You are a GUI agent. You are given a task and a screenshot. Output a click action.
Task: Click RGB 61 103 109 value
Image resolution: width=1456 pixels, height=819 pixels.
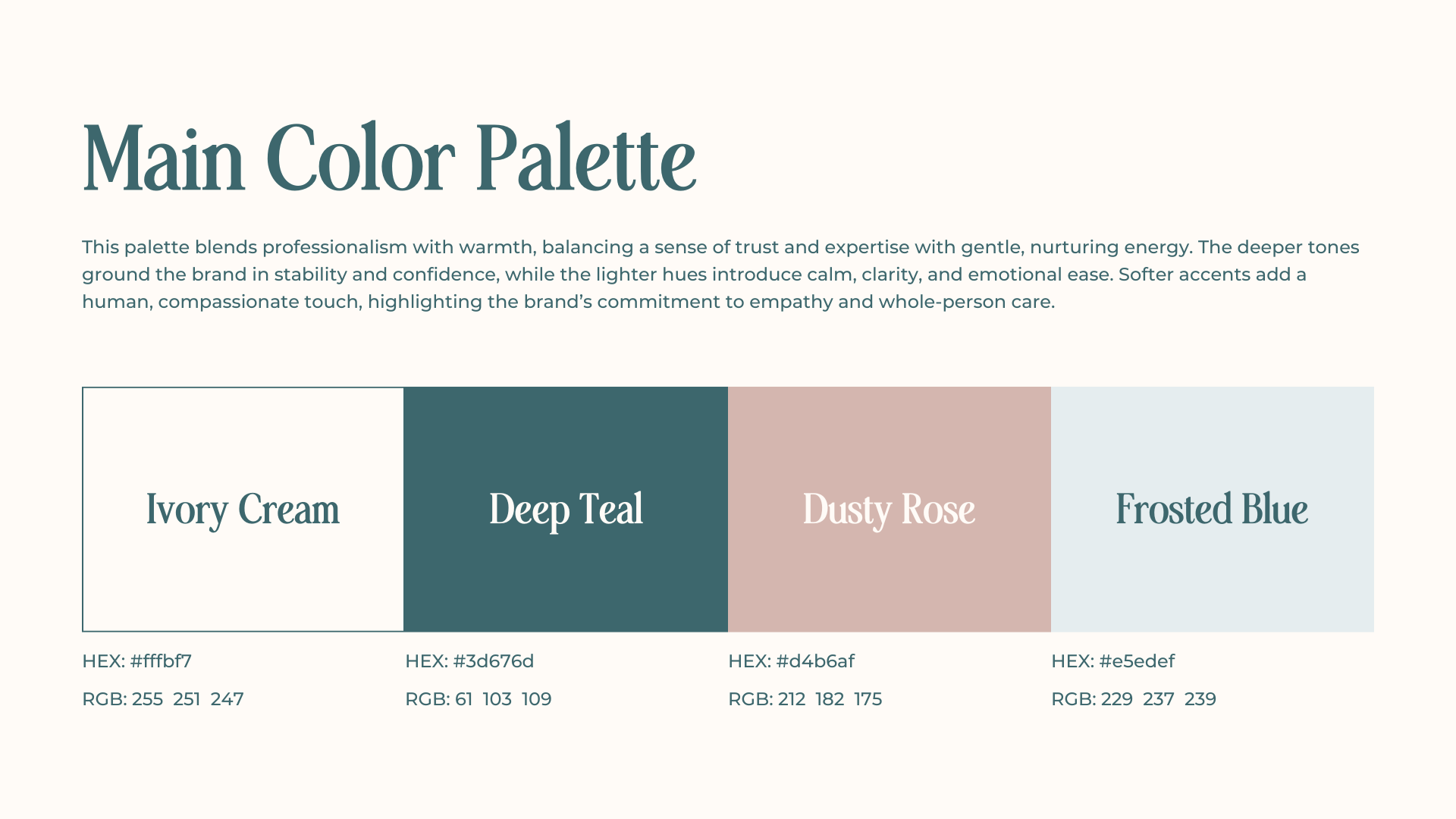coord(479,699)
